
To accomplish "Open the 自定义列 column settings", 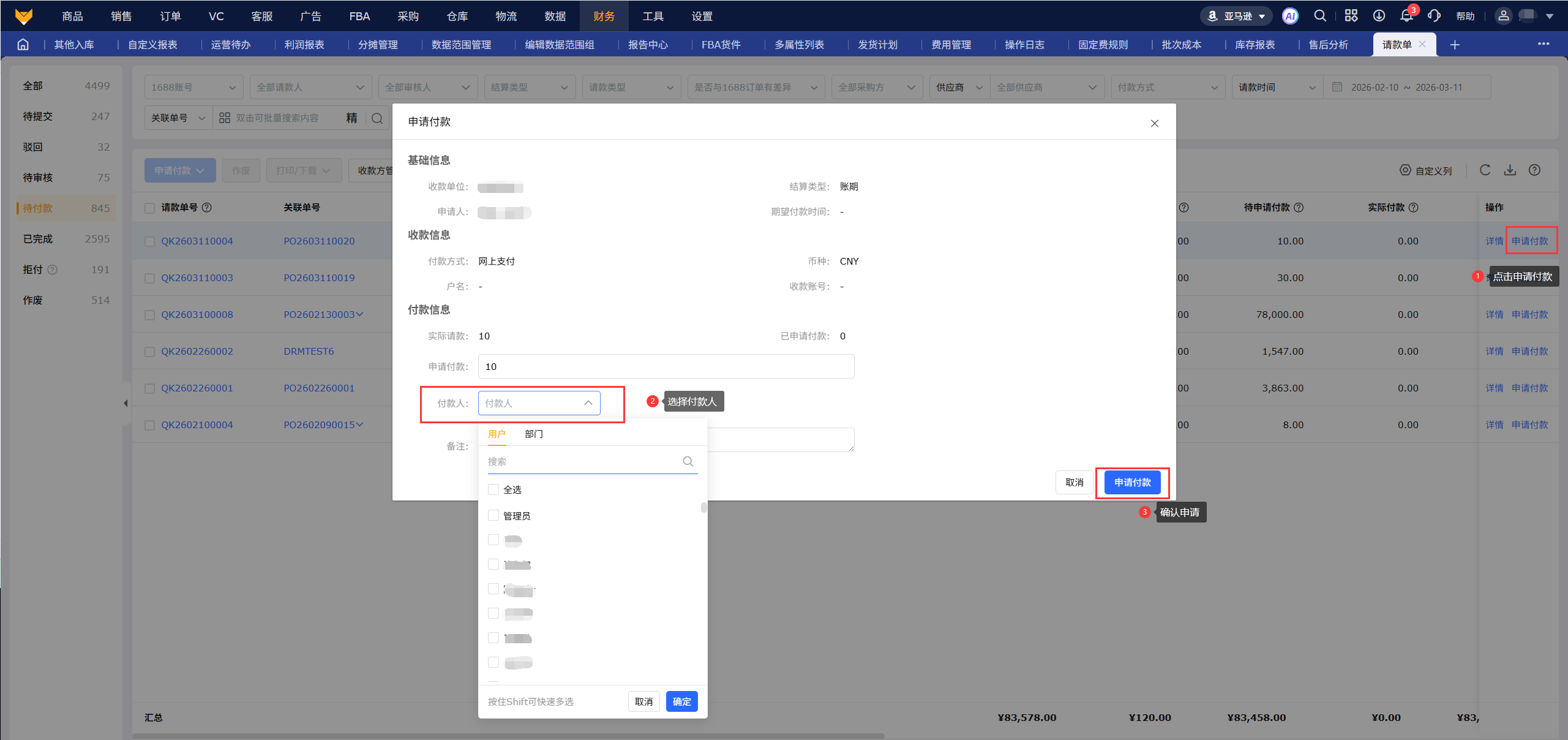I will 1426,171.
